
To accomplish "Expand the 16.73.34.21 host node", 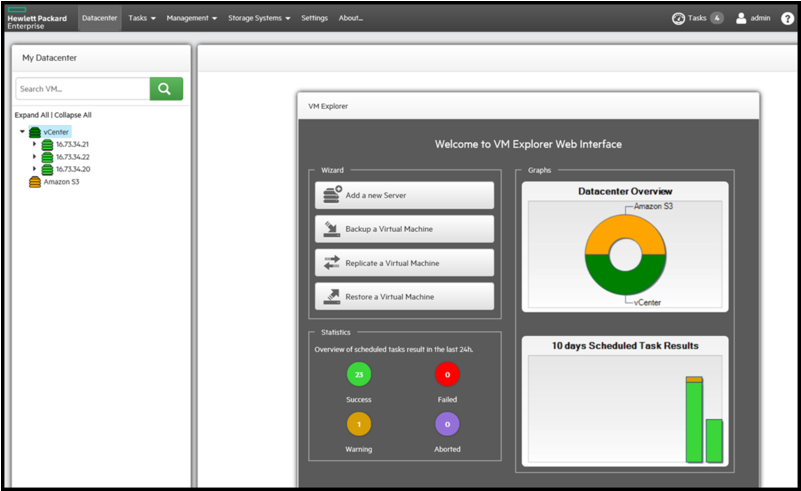I will [34, 144].
